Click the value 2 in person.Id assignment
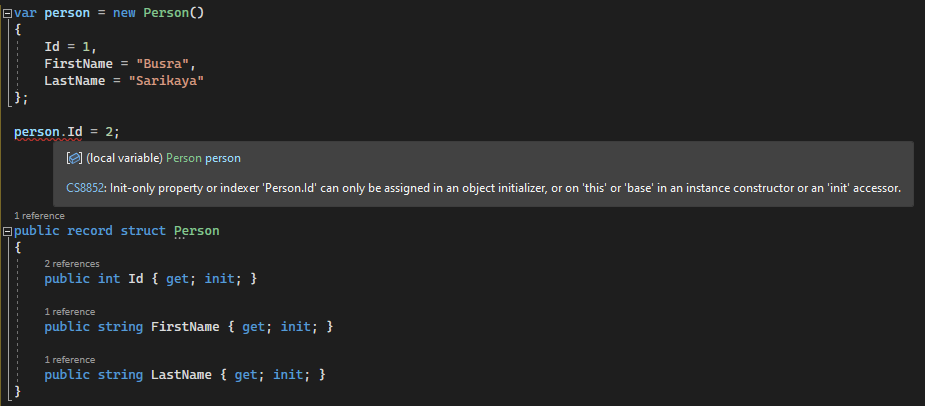 109,132
